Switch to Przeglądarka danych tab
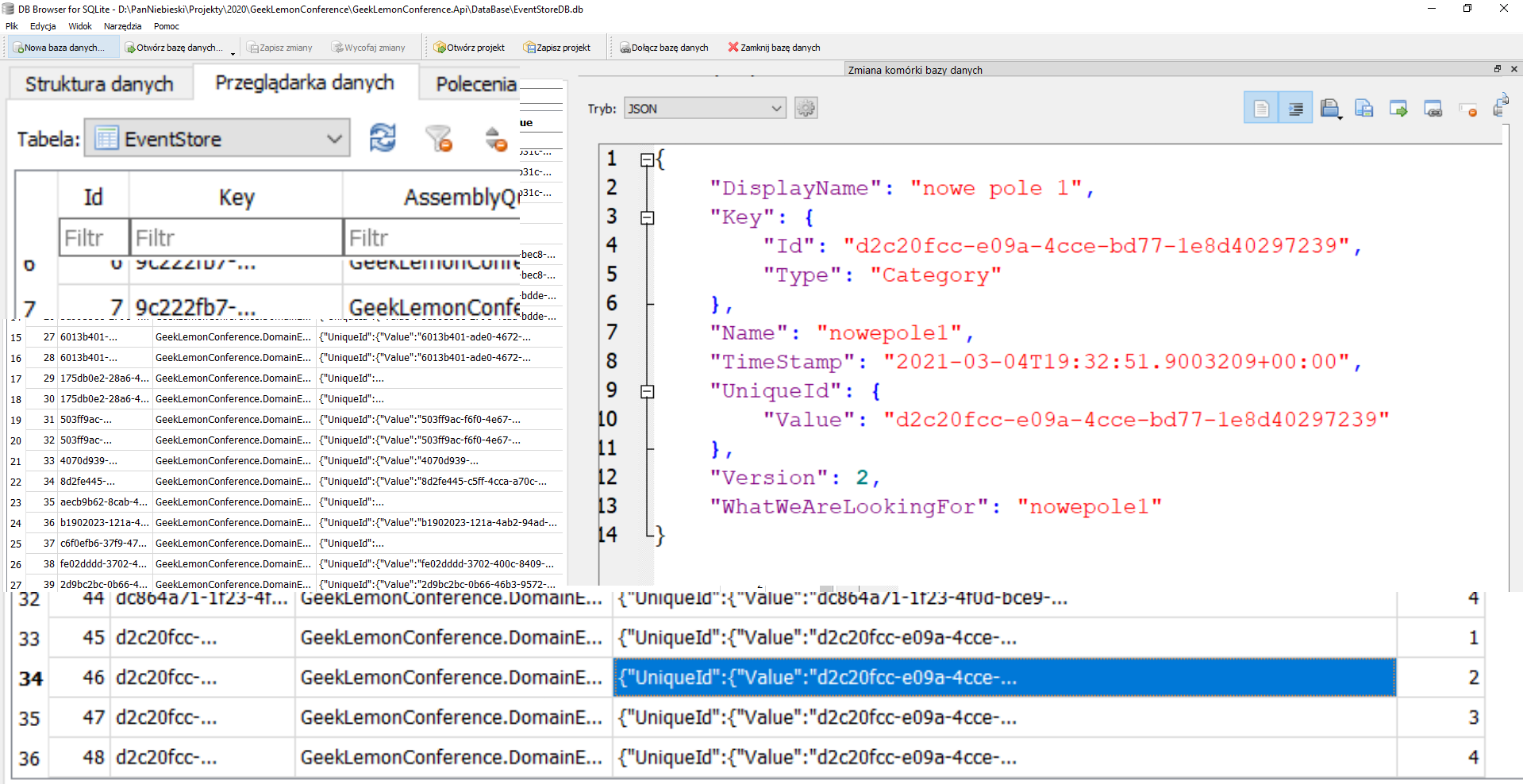1523x784 pixels. pyautogui.click(x=305, y=83)
